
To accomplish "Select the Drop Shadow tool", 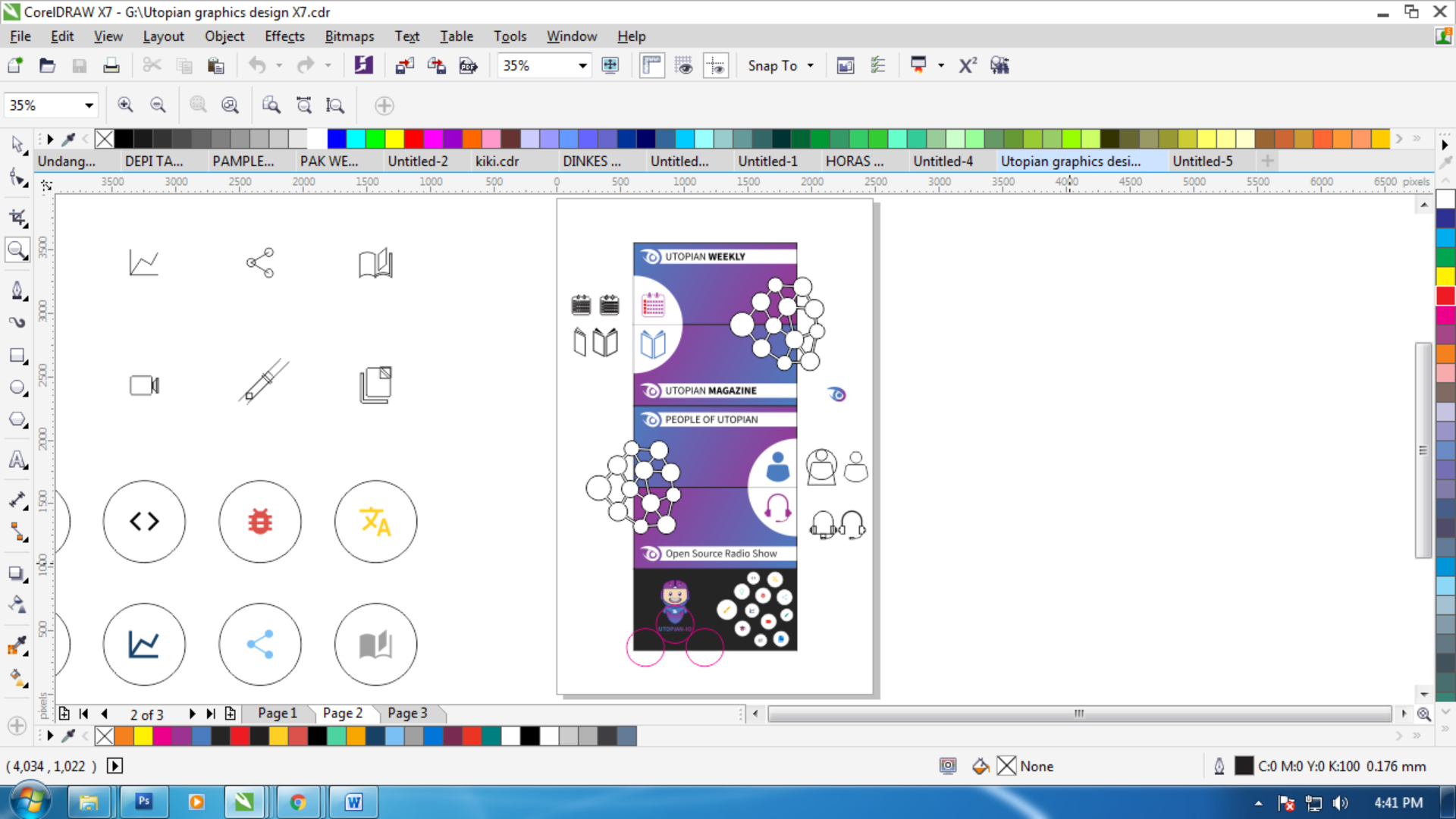I will click(17, 573).
